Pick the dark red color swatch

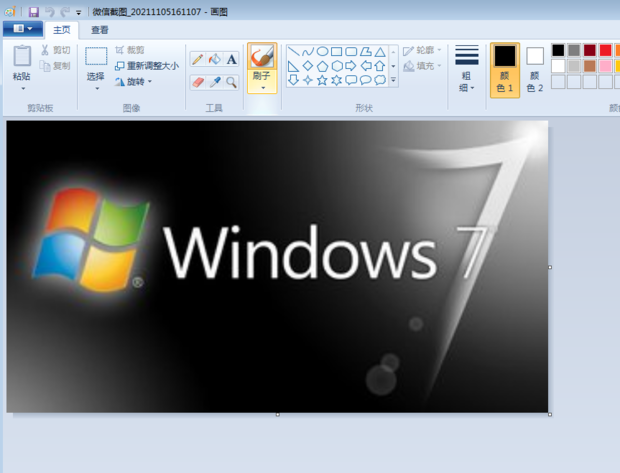click(x=590, y=50)
